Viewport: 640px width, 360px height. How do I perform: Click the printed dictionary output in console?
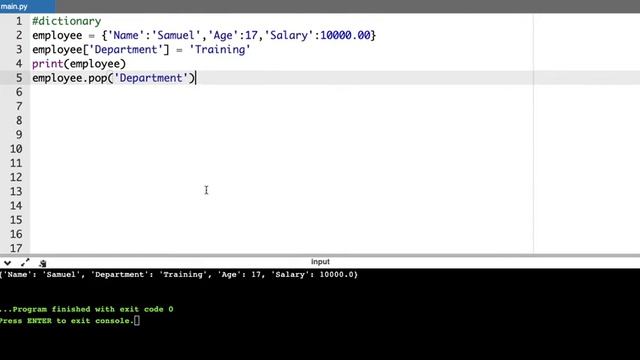tap(179, 275)
